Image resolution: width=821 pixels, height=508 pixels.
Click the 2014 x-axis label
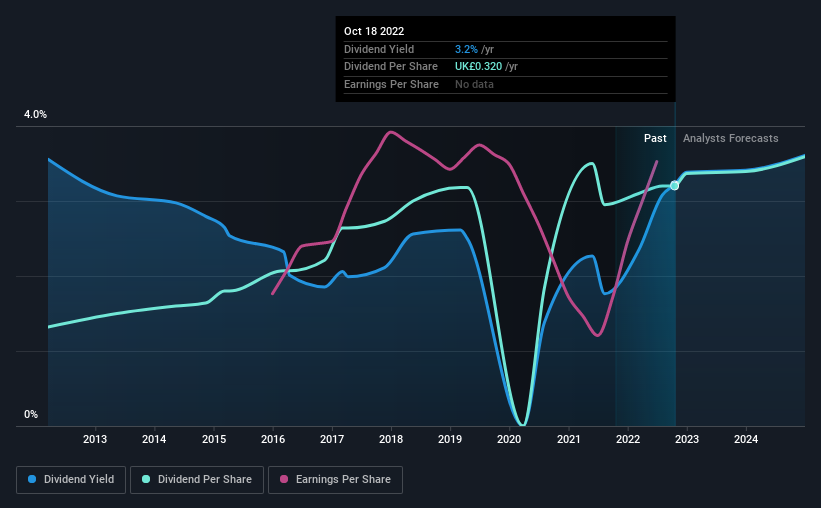pyautogui.click(x=154, y=439)
